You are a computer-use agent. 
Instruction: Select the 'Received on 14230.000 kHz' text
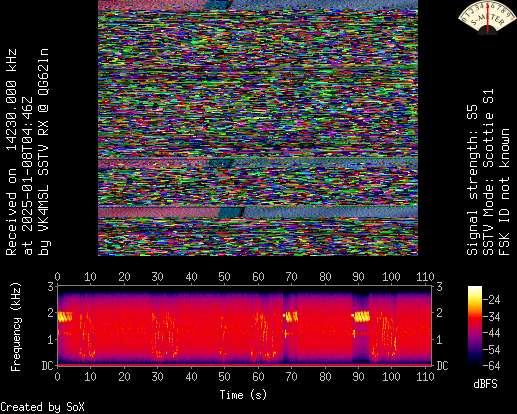11,152
